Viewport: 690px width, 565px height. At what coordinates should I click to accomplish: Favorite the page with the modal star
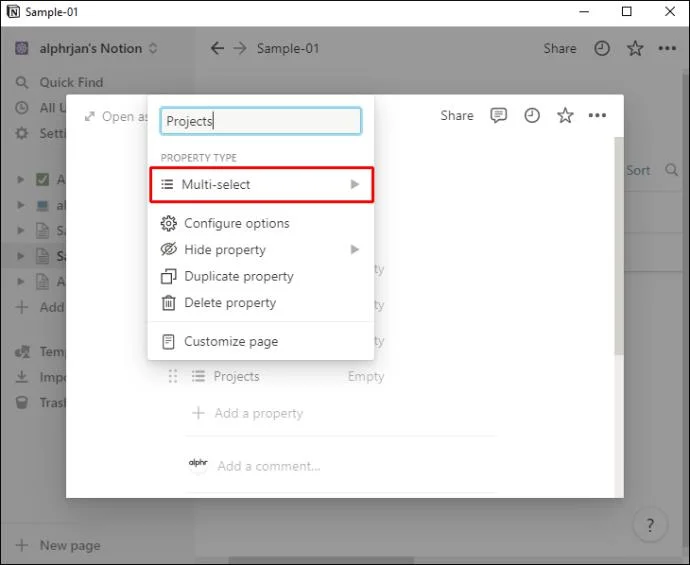point(565,116)
